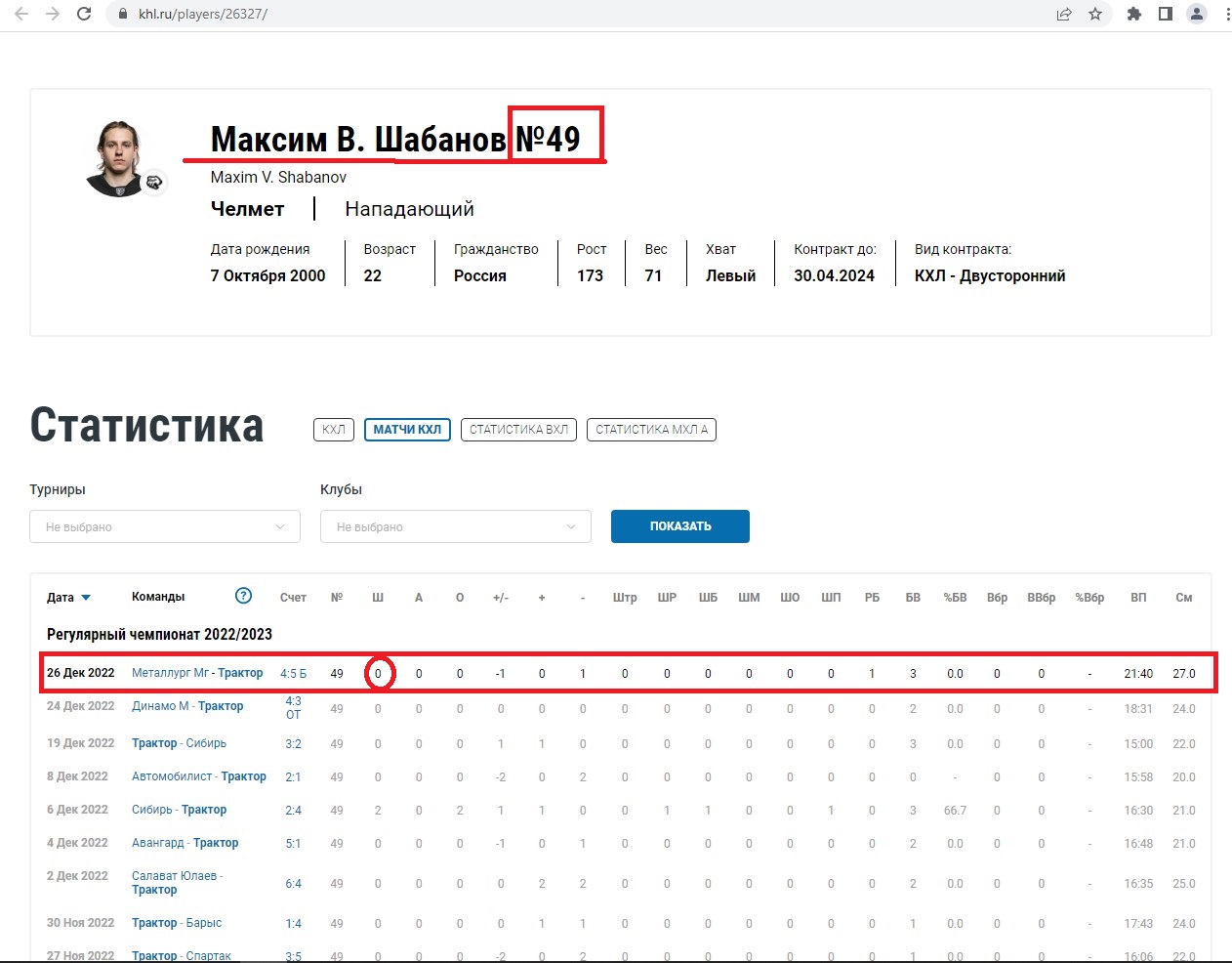Viewport: 1232px width, 963px height.
Task: Open the Сибирь team in 19 Дек row
Action: coord(206,743)
